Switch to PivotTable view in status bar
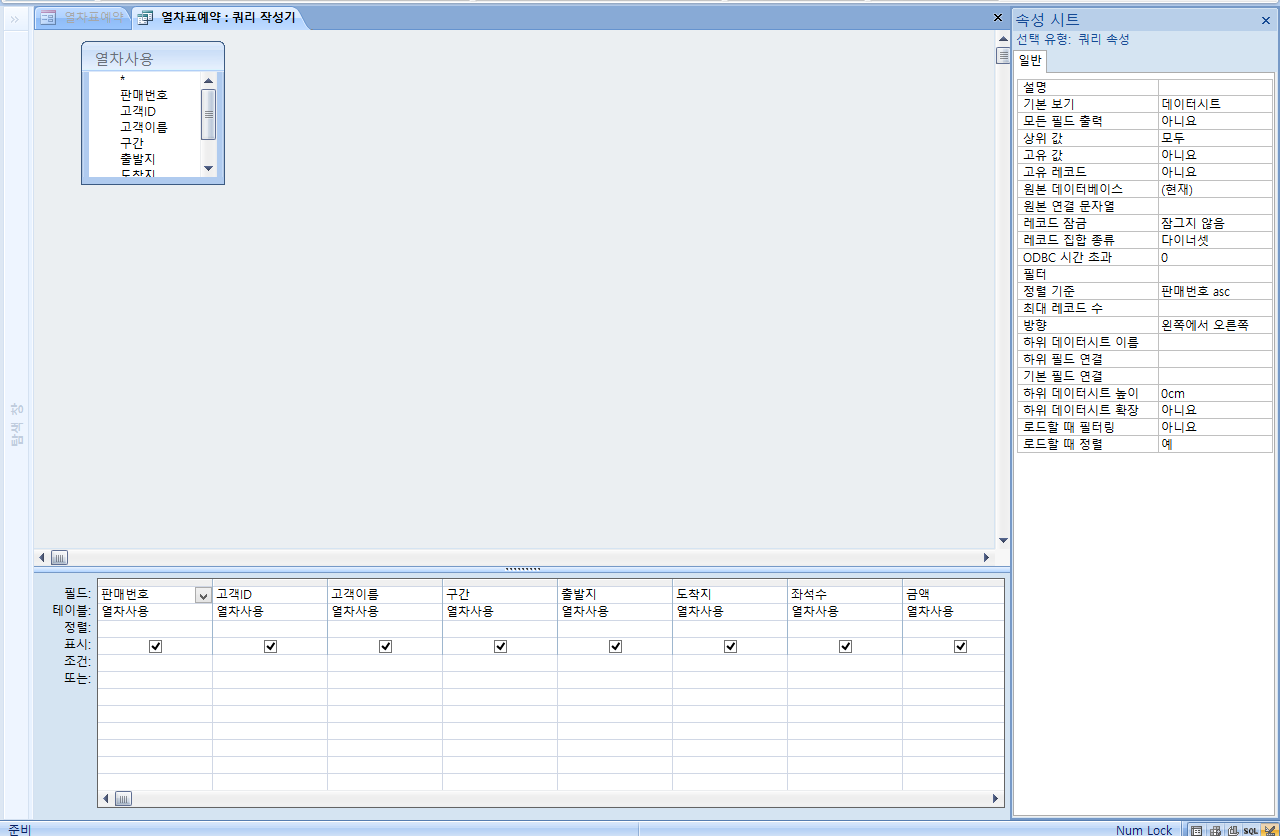 tap(1214, 830)
